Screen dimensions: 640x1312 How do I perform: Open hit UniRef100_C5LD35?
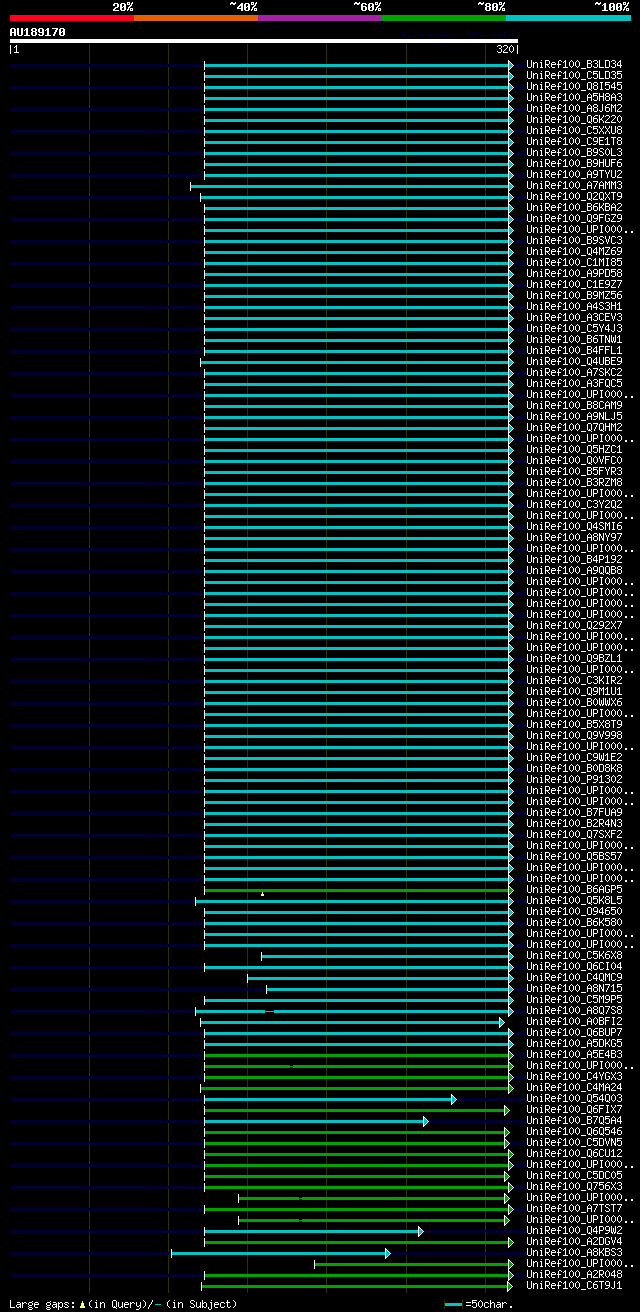[x=574, y=76]
